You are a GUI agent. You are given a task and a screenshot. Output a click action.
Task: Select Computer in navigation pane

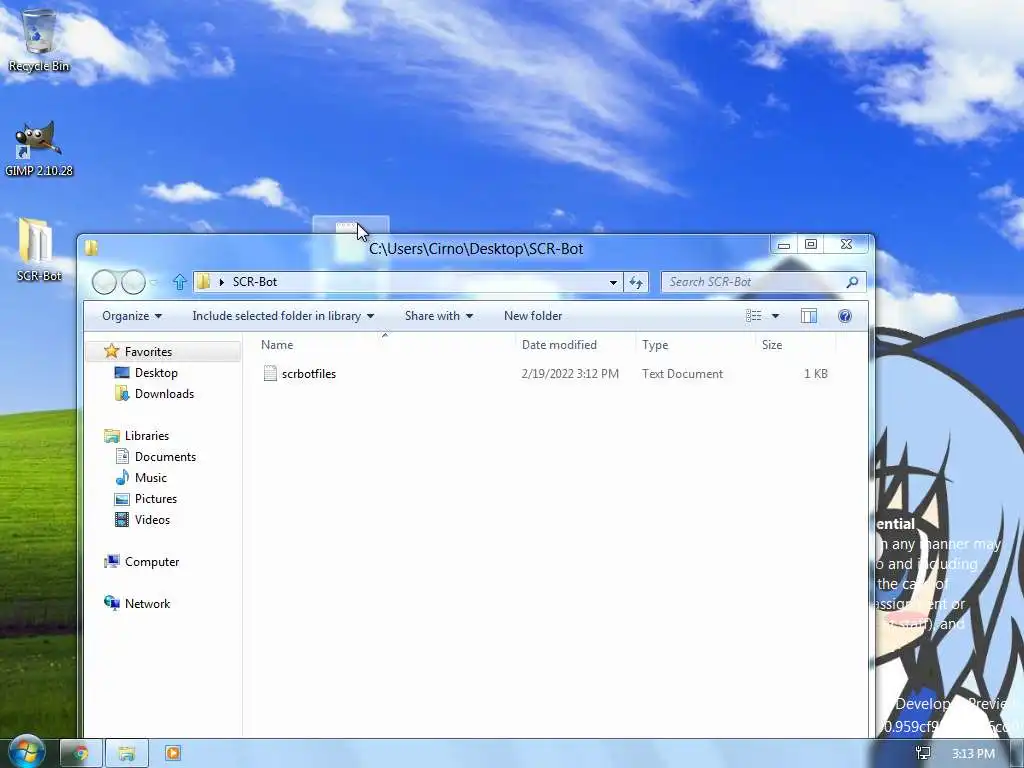[152, 562]
